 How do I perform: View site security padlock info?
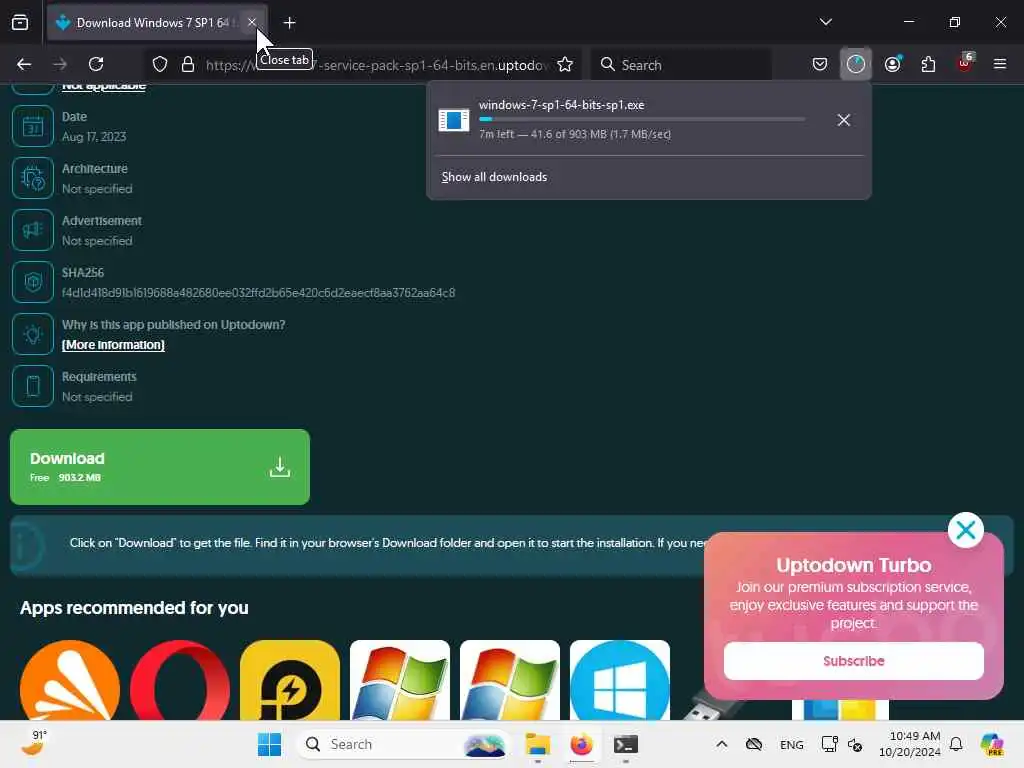coord(188,64)
